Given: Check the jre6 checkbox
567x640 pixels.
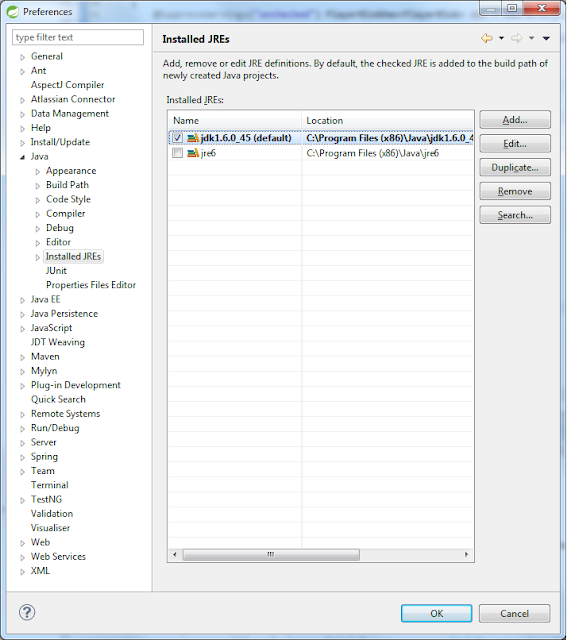Looking at the screenshot, I should [177, 153].
